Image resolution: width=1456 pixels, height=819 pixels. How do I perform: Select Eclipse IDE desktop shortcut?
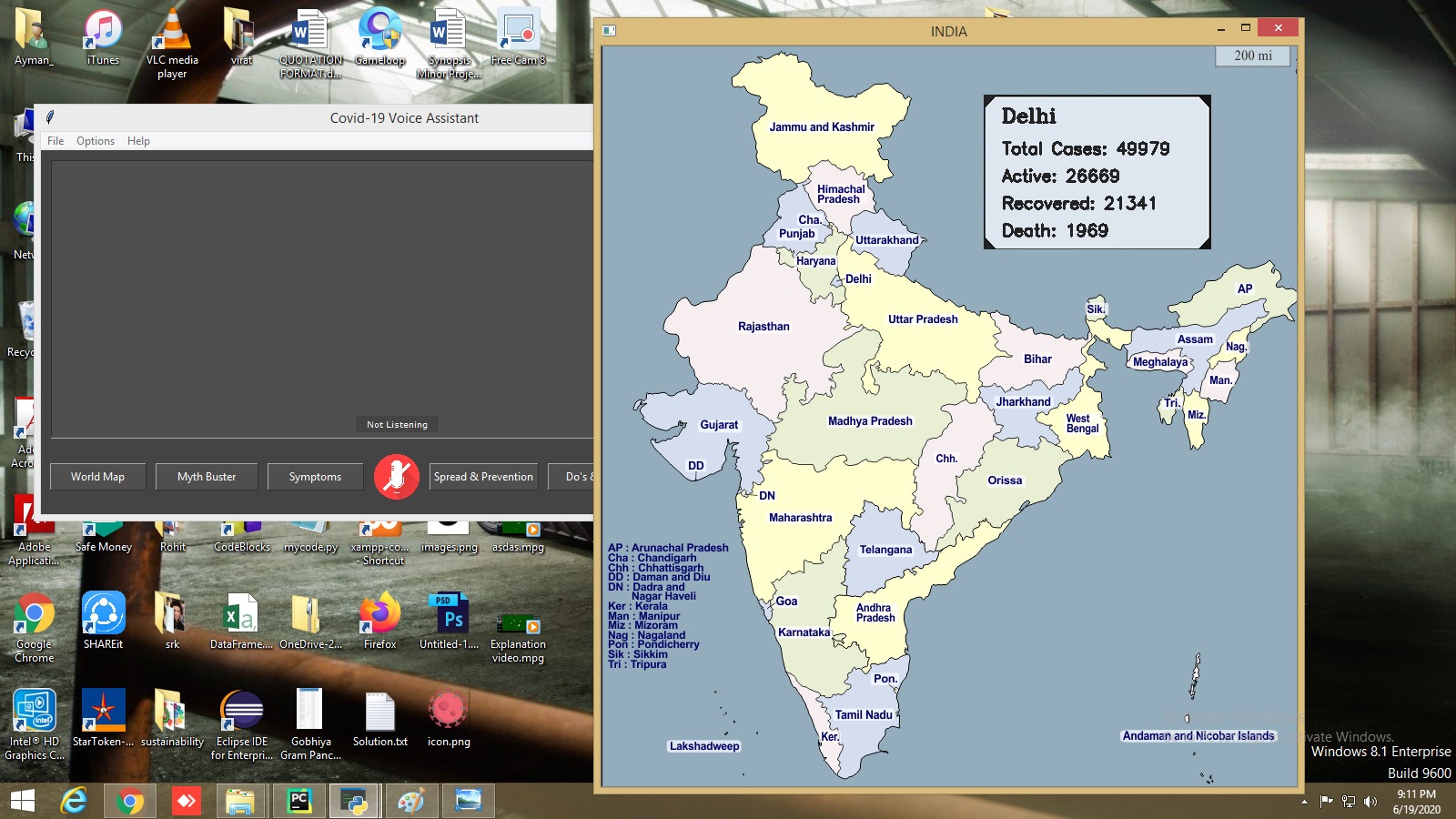tap(242, 725)
